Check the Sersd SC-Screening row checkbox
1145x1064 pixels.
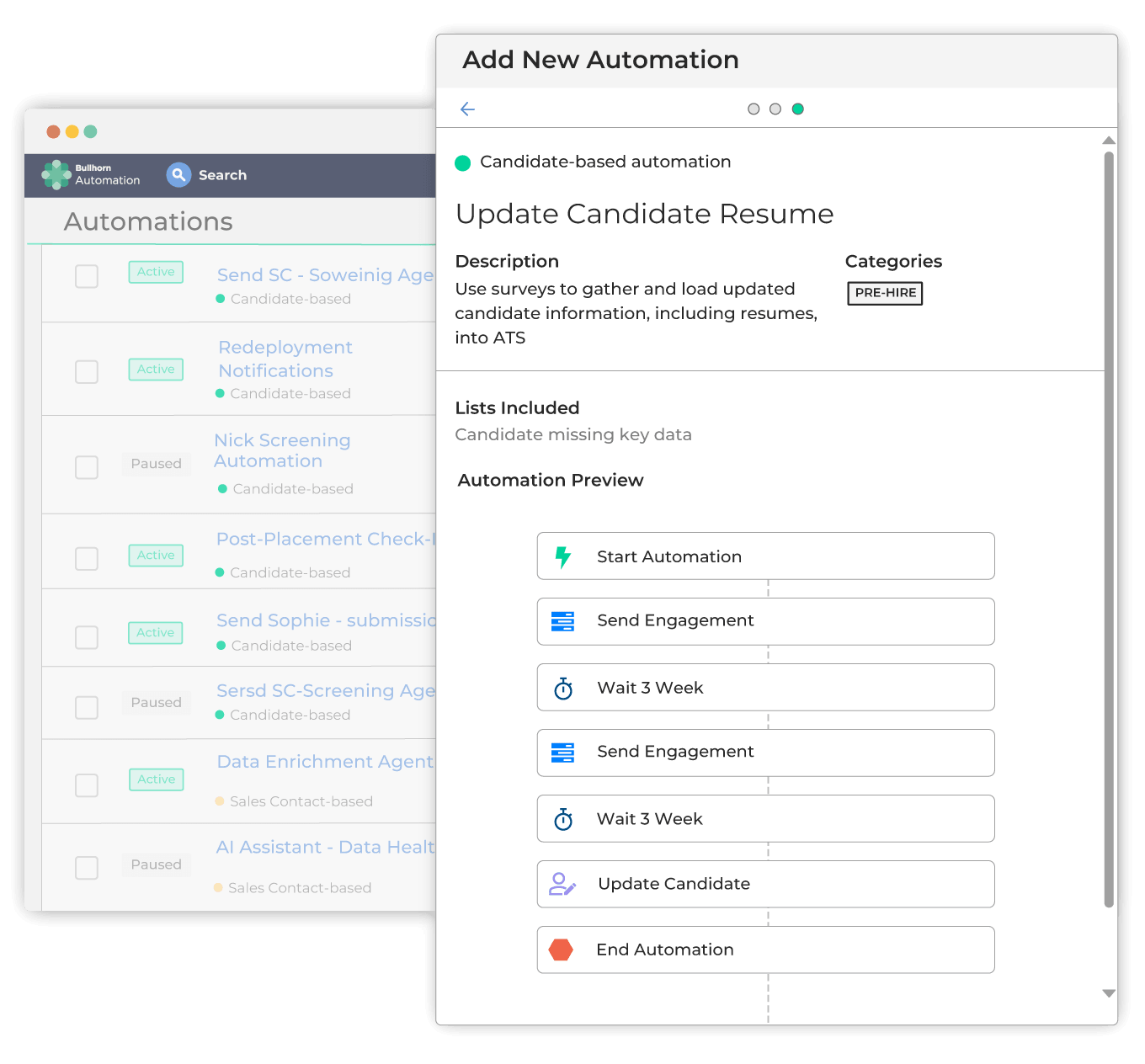(x=87, y=707)
